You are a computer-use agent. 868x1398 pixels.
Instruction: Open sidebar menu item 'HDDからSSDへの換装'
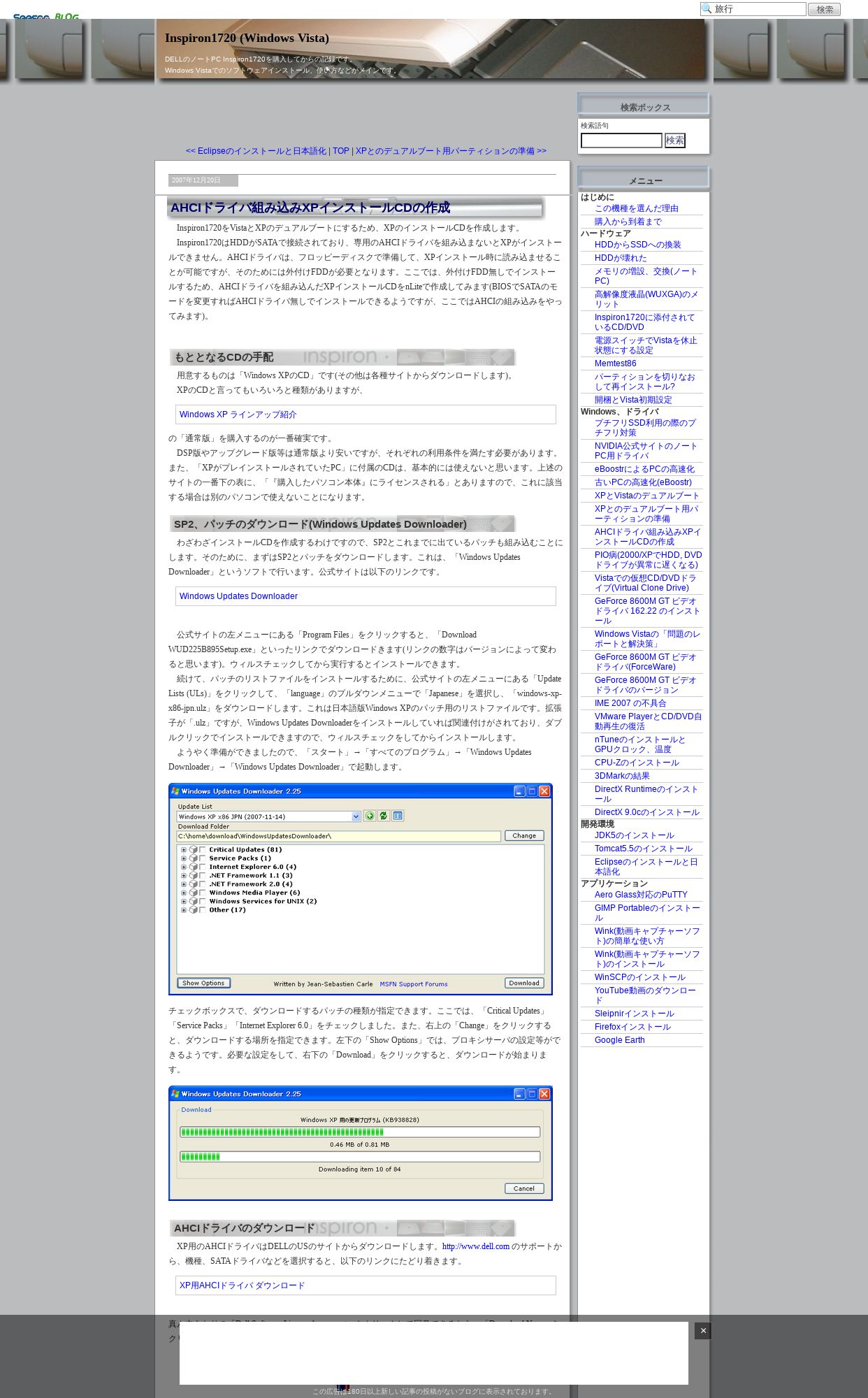point(638,245)
